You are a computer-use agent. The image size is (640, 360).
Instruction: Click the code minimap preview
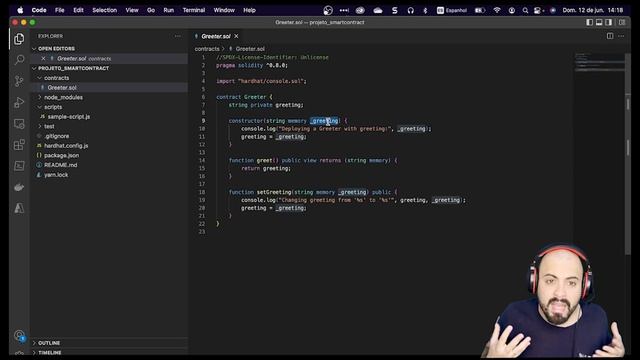599,62
